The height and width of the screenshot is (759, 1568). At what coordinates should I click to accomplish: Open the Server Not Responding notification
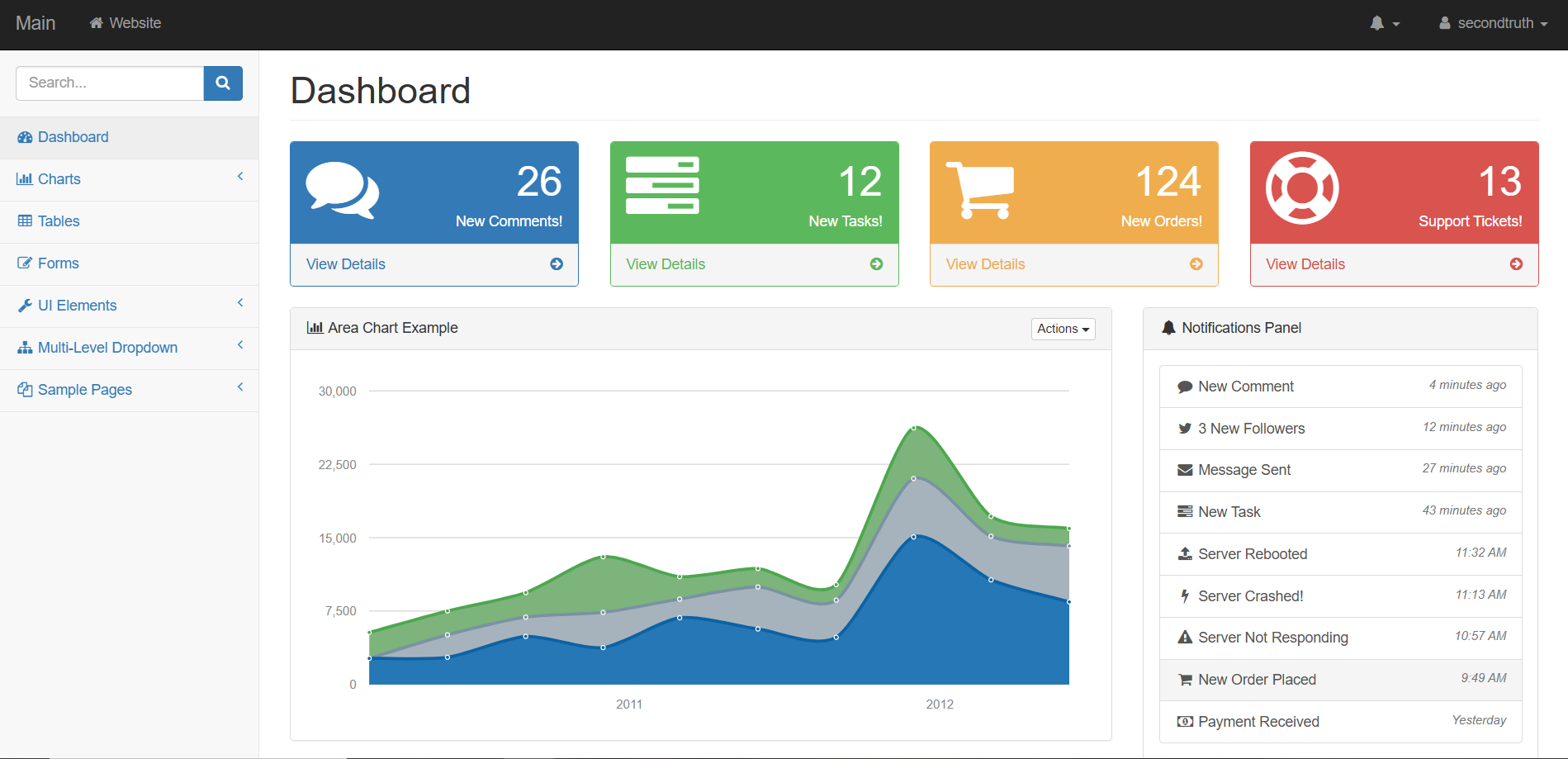point(1341,638)
